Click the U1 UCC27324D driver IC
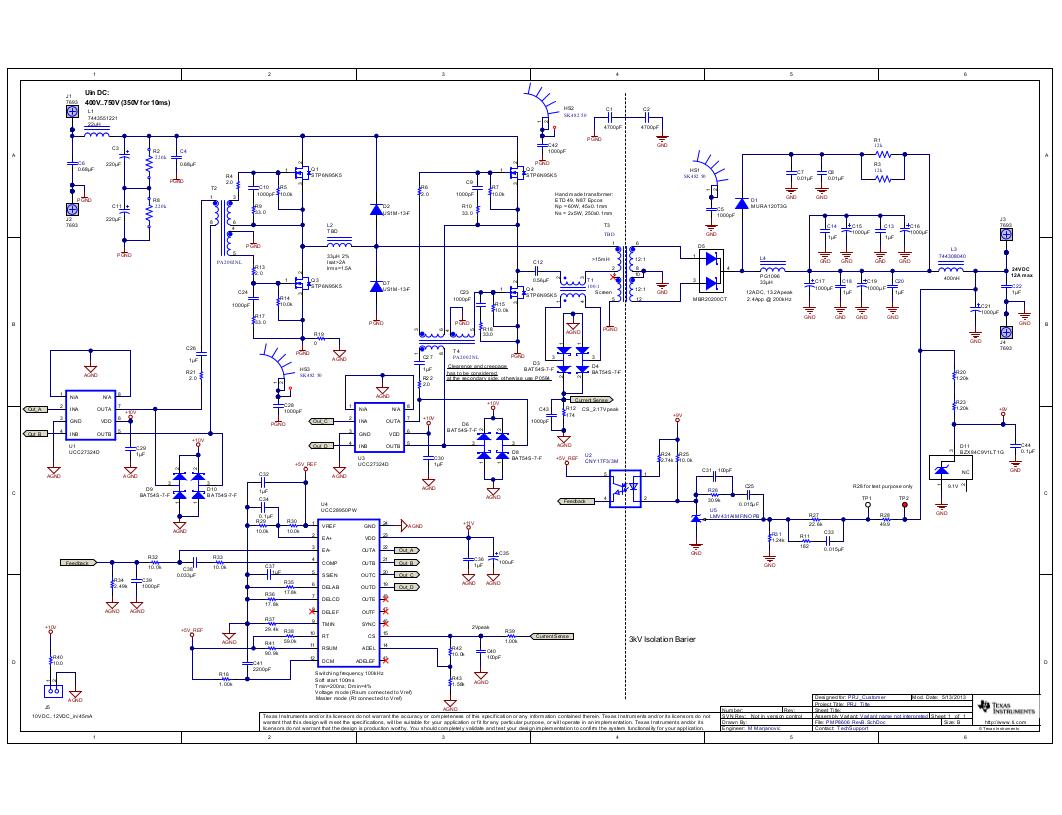The image size is (1062, 815). (91, 415)
